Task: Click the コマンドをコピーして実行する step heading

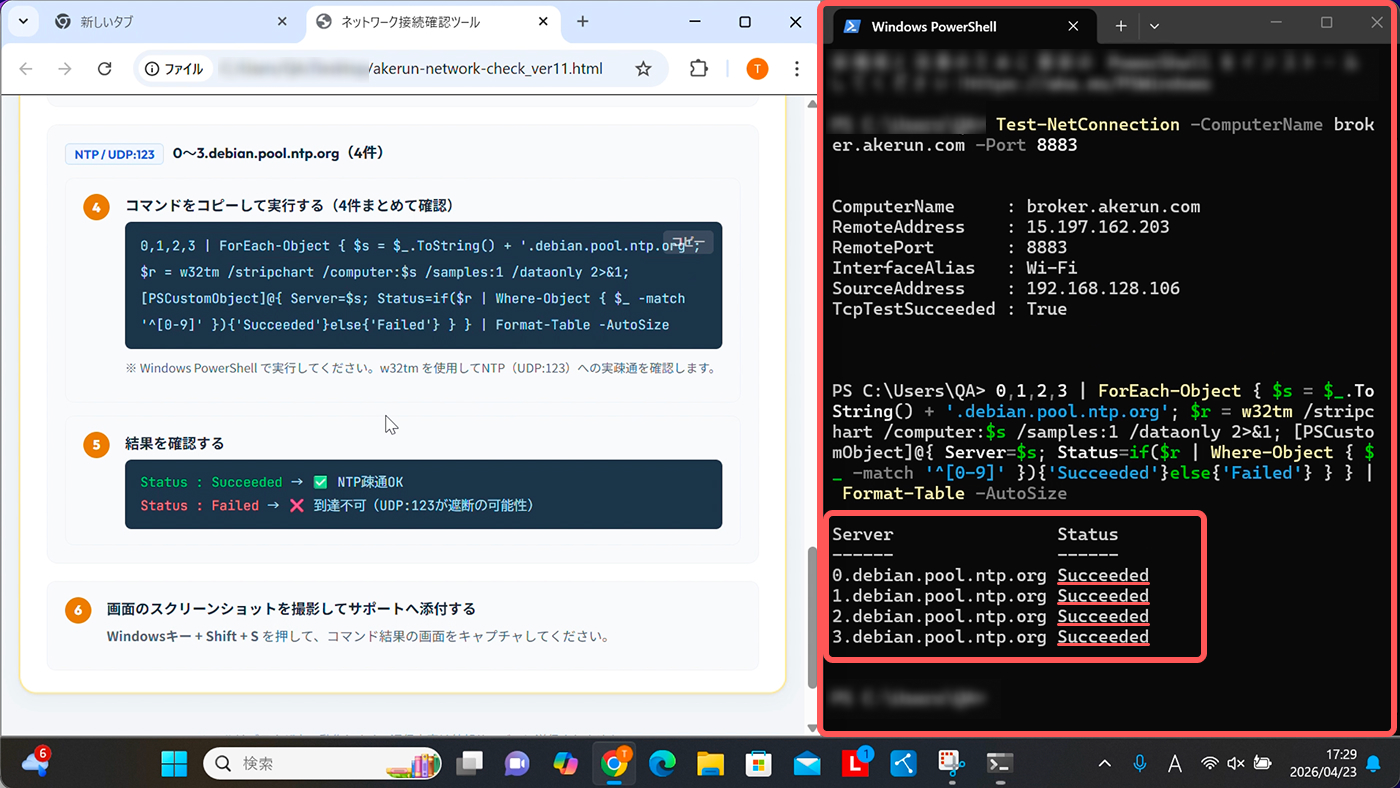Action: point(289,206)
